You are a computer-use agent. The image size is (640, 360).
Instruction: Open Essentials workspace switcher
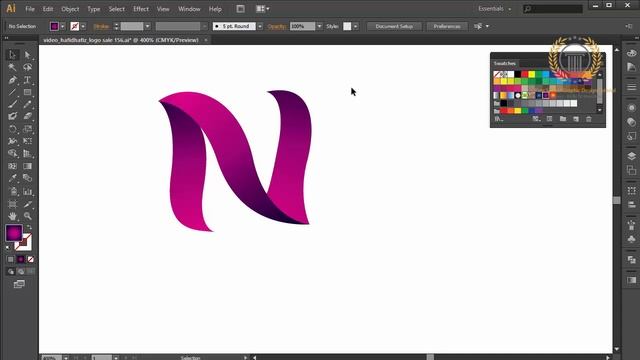[x=495, y=9]
